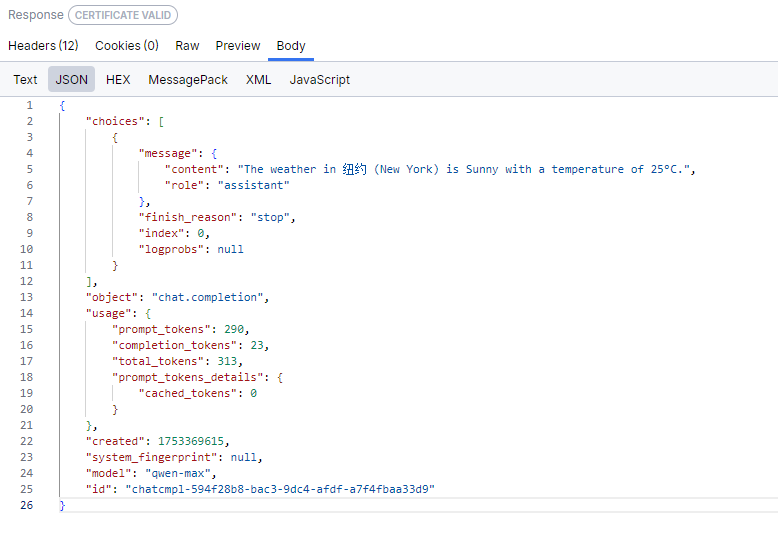The width and height of the screenshot is (778, 540).
Task: Click the "index" key on line 9
Action: [x=161, y=233]
